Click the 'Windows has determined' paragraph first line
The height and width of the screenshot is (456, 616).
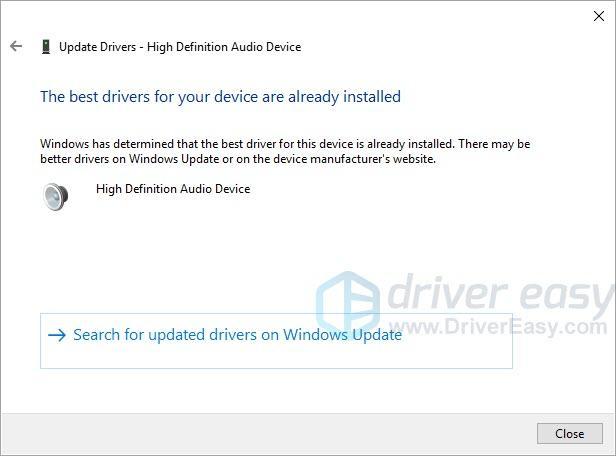point(285,144)
